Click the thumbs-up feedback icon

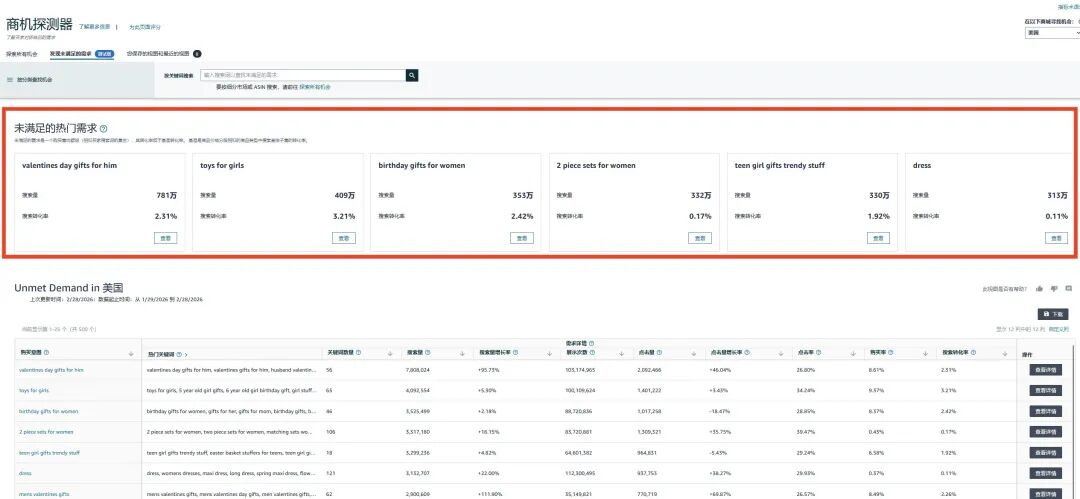[1039, 289]
